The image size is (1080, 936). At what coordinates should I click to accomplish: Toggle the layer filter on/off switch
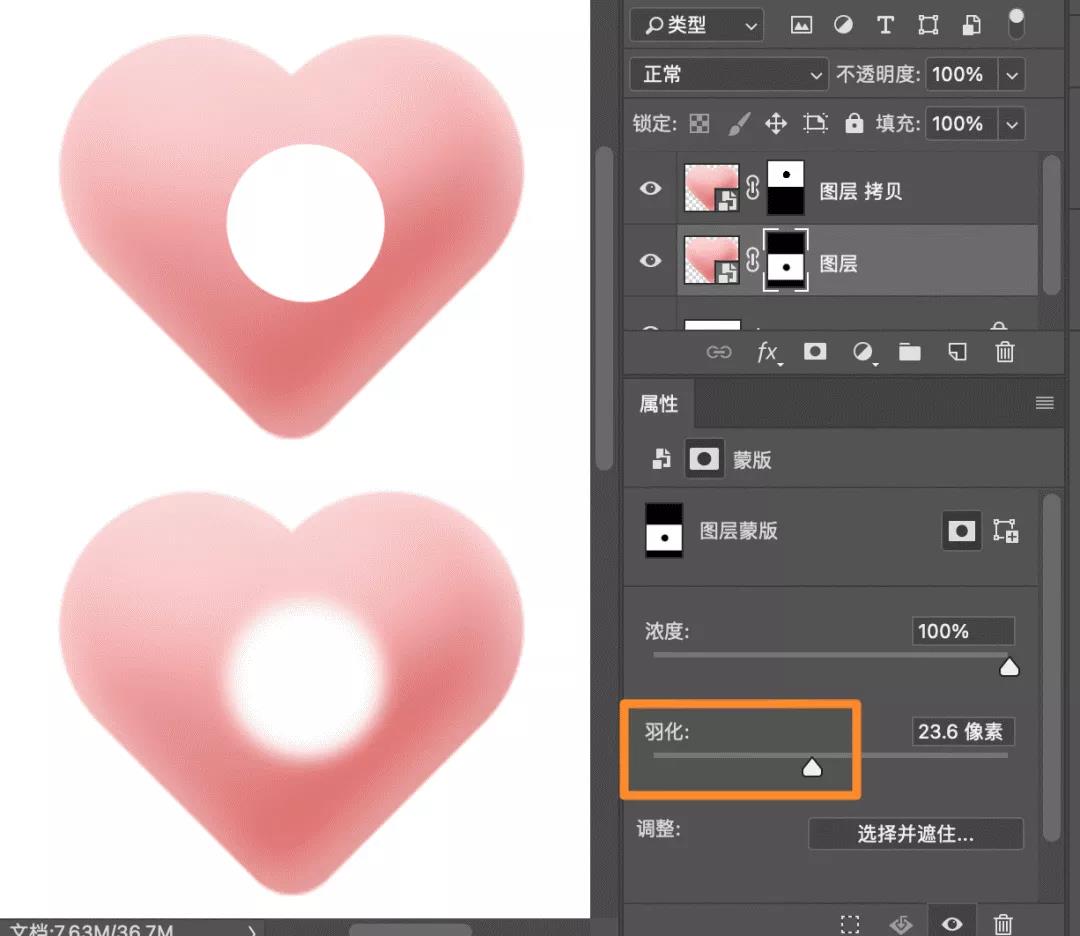coord(1016,24)
